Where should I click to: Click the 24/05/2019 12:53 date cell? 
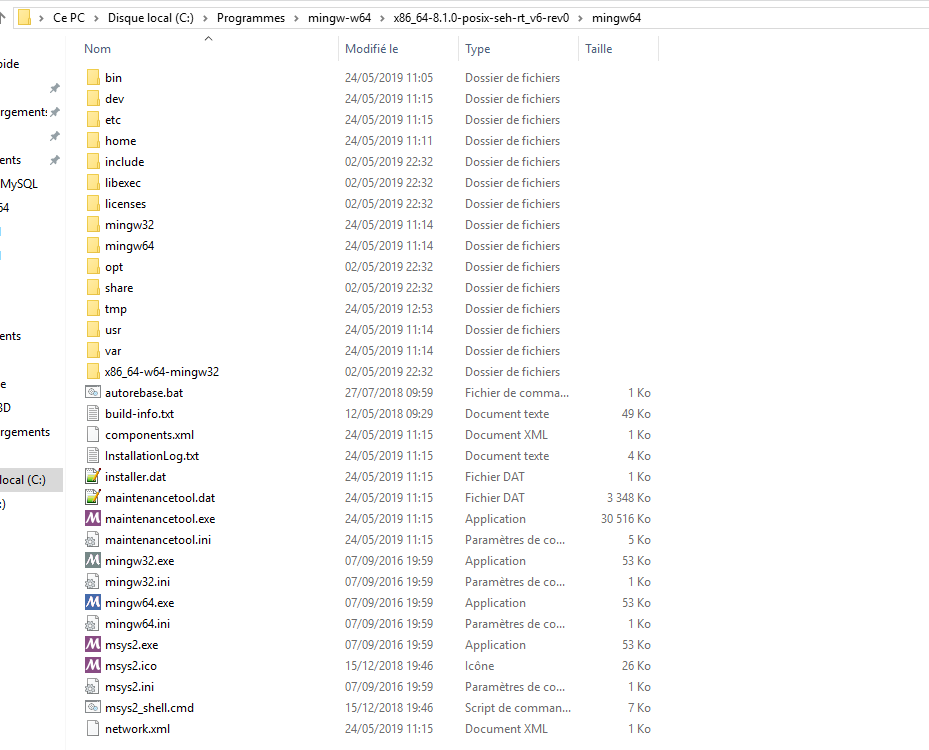coord(389,309)
